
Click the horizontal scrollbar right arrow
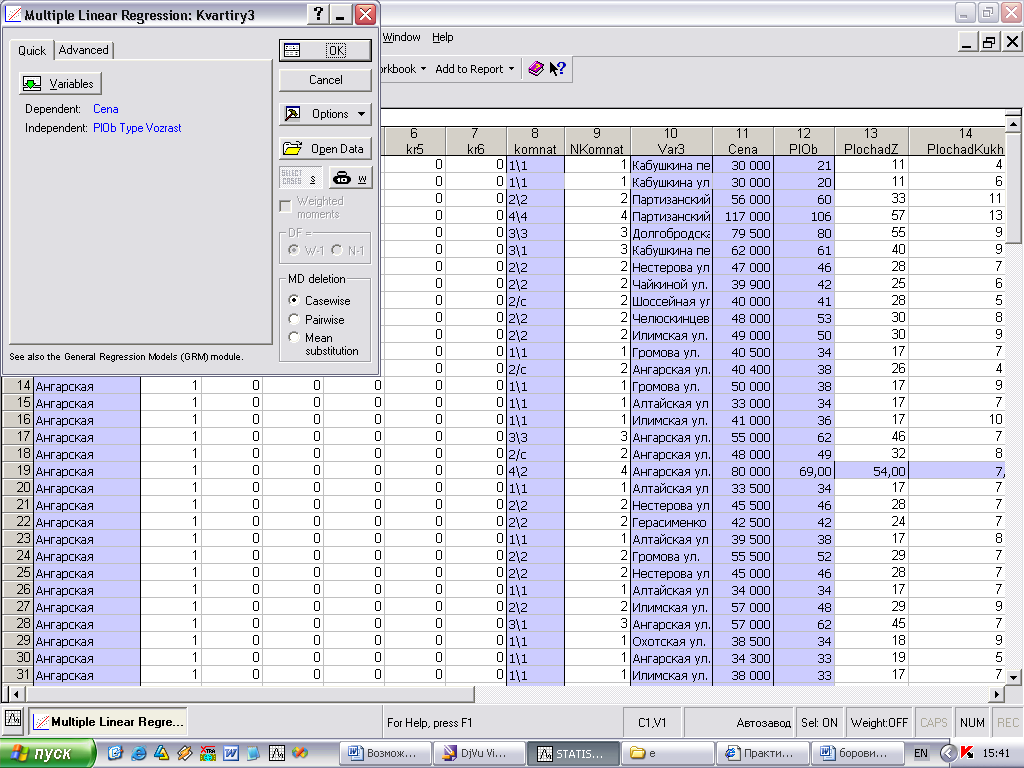coord(995,694)
